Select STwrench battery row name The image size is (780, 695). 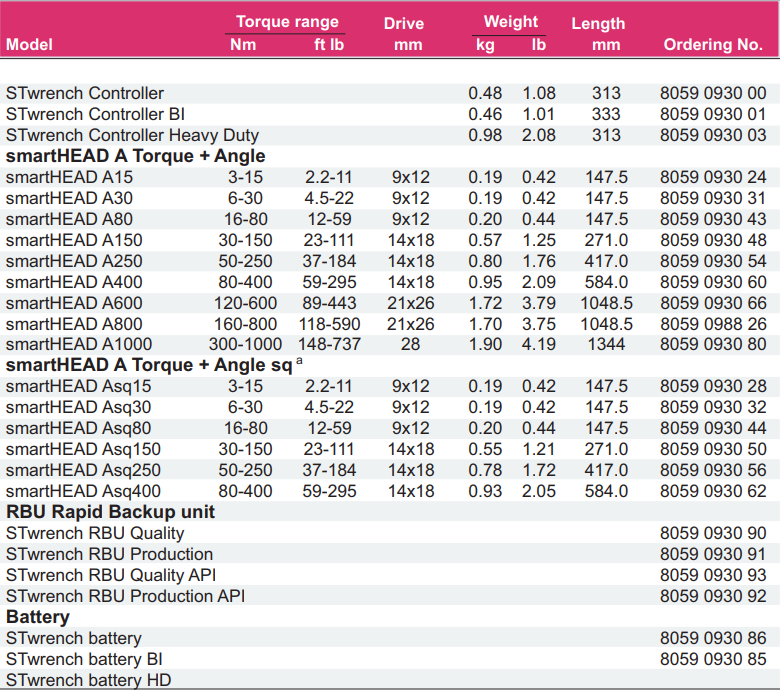point(74,638)
